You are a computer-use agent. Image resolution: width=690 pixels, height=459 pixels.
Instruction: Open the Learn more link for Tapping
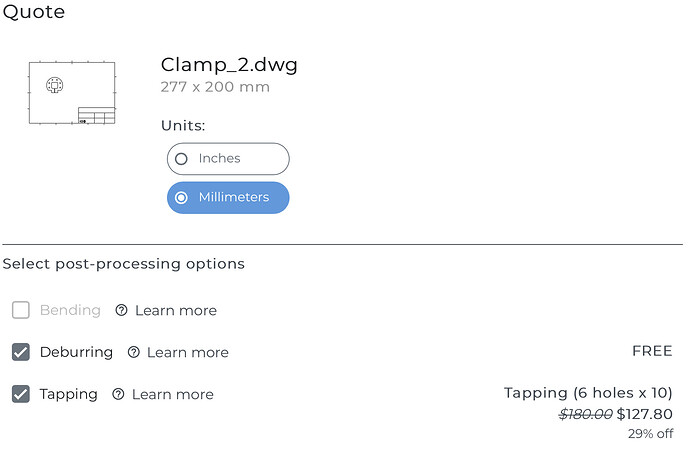(173, 394)
